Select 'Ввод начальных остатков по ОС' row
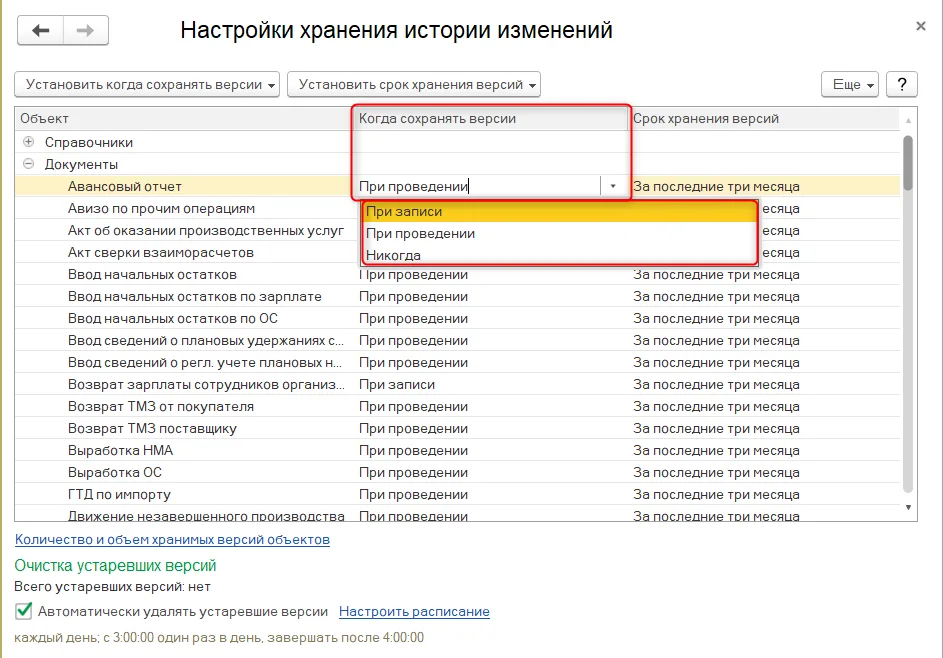This screenshot has width=943, height=658. tap(458, 318)
